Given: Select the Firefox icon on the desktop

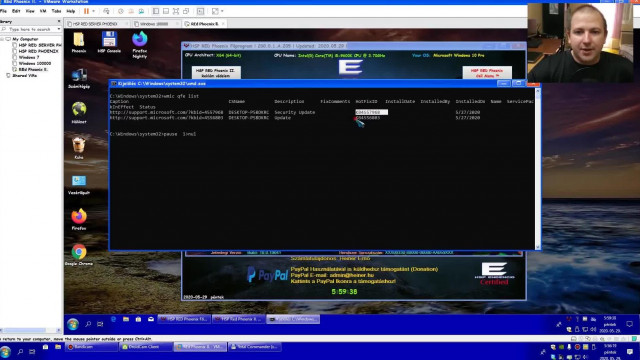Looking at the screenshot, I should (x=79, y=219).
